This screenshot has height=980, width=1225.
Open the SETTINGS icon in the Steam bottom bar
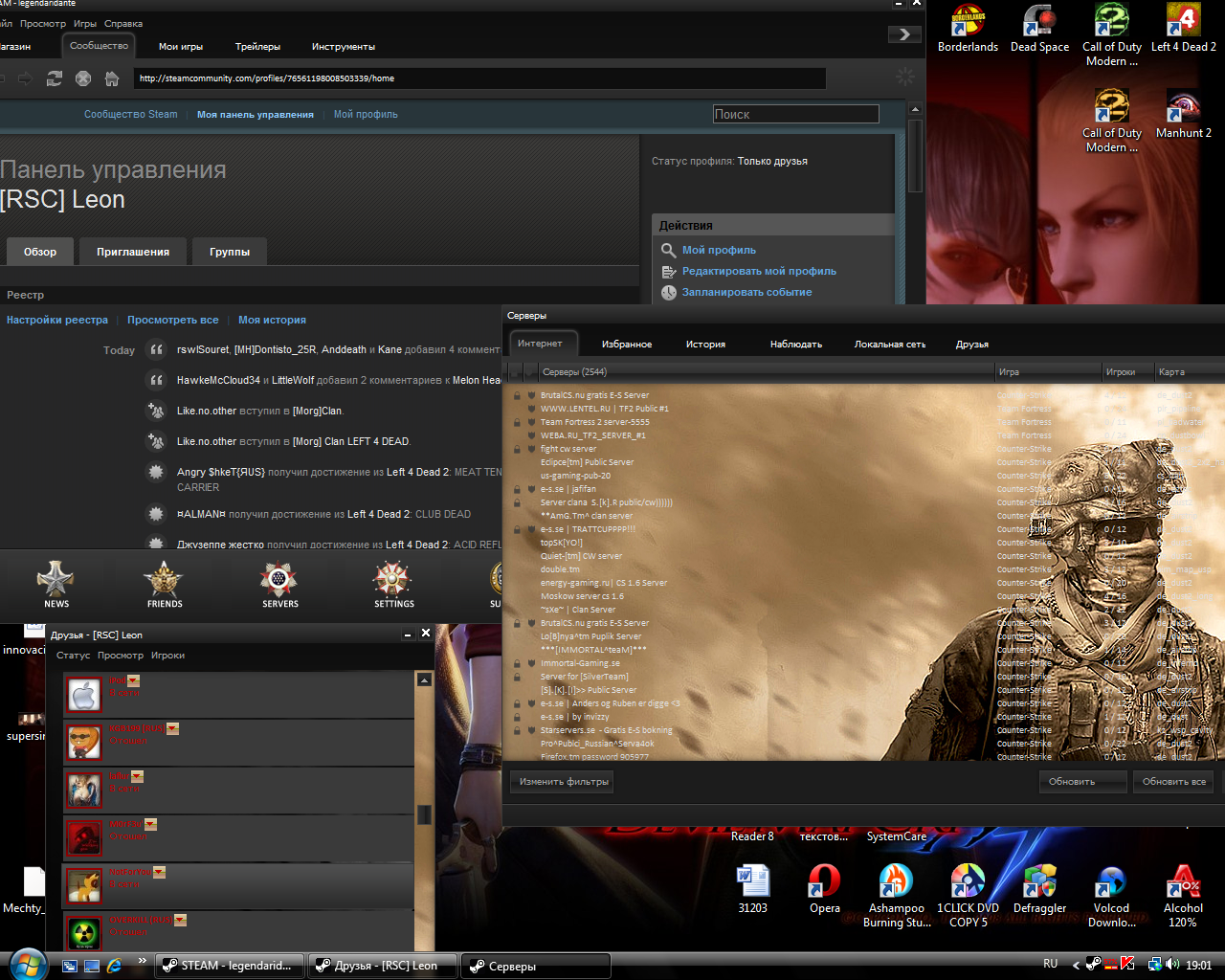pyautogui.click(x=393, y=585)
